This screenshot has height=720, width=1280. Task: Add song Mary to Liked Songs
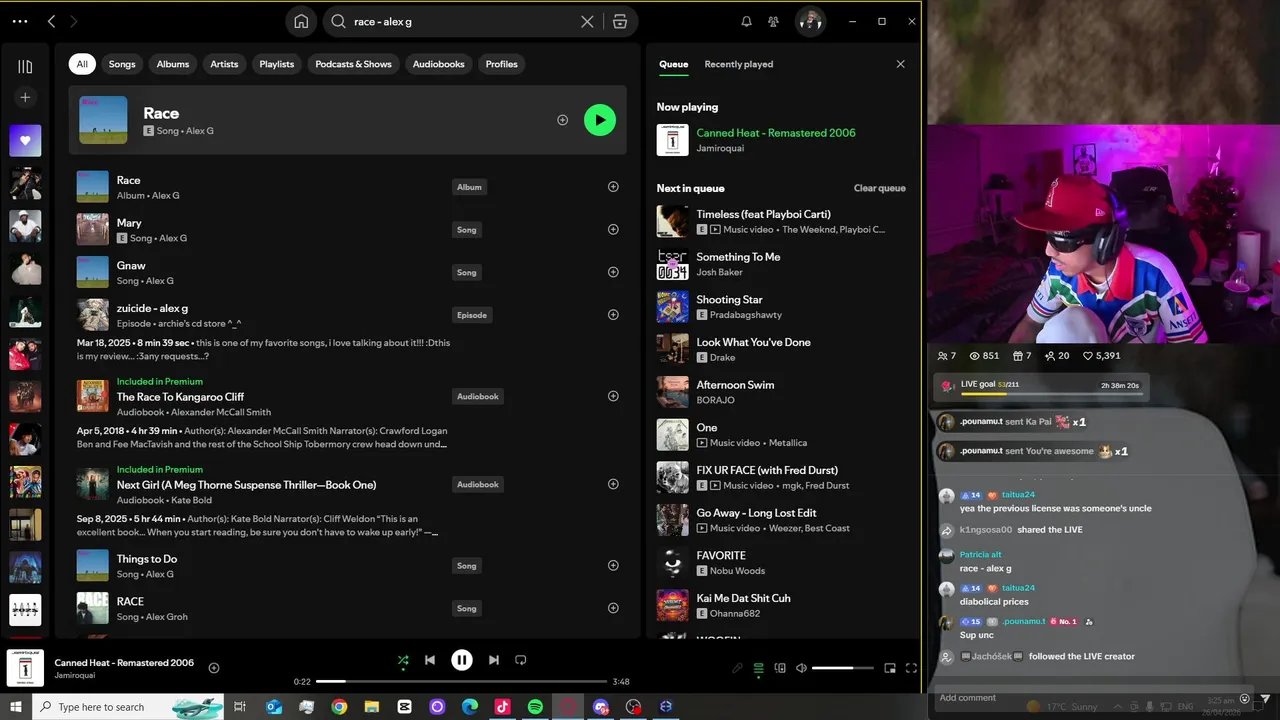tap(613, 229)
